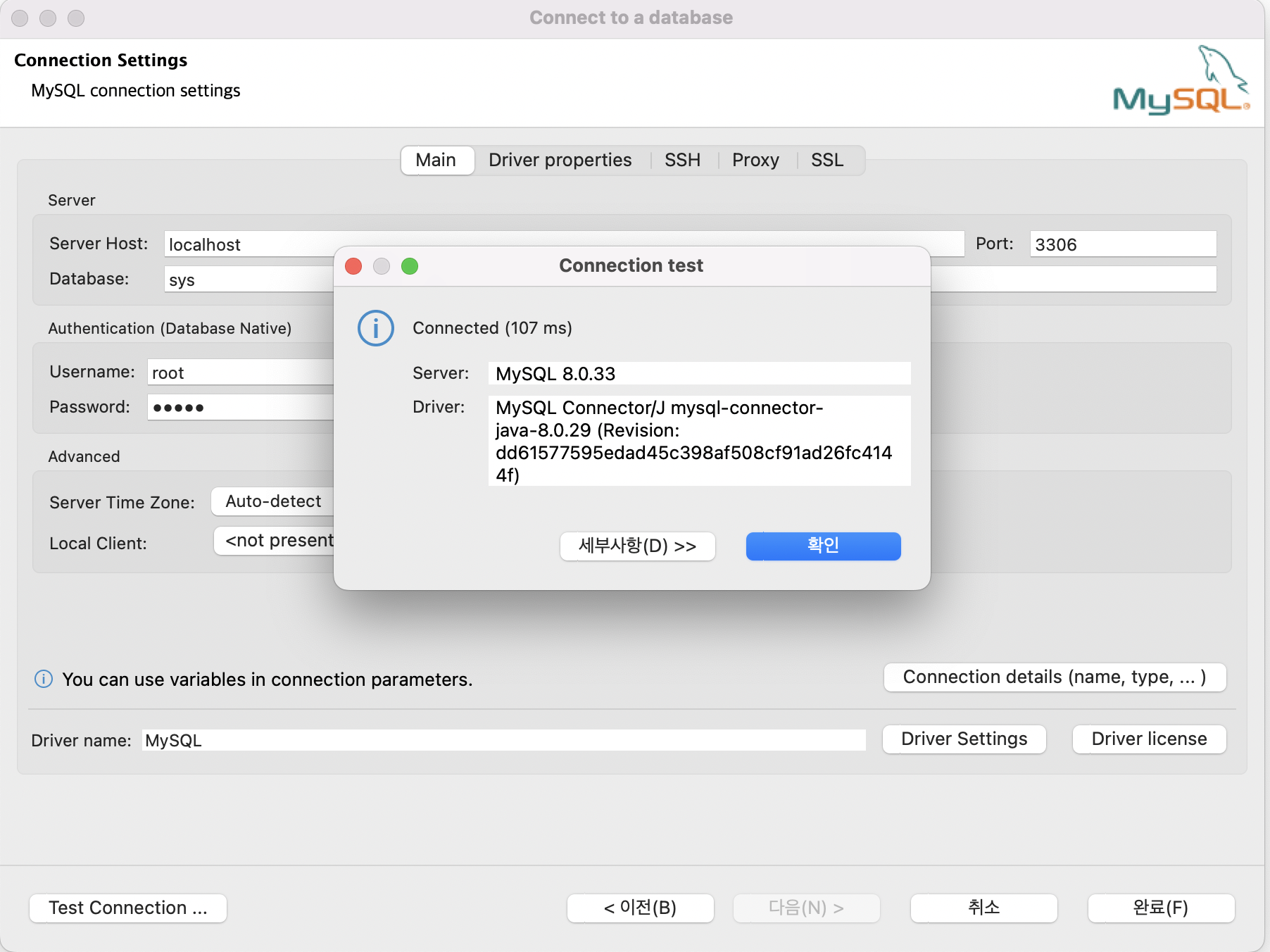The width and height of the screenshot is (1270, 952).
Task: Switch to the Main tab
Action: pos(436,161)
